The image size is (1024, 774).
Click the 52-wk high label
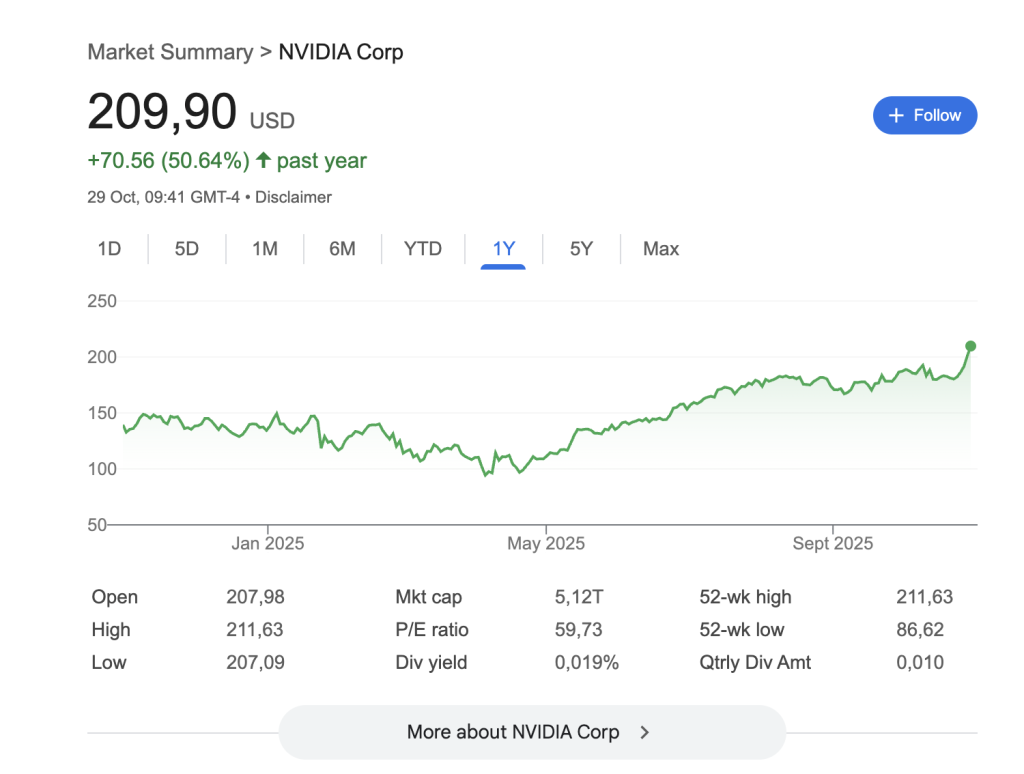pyautogui.click(x=745, y=597)
